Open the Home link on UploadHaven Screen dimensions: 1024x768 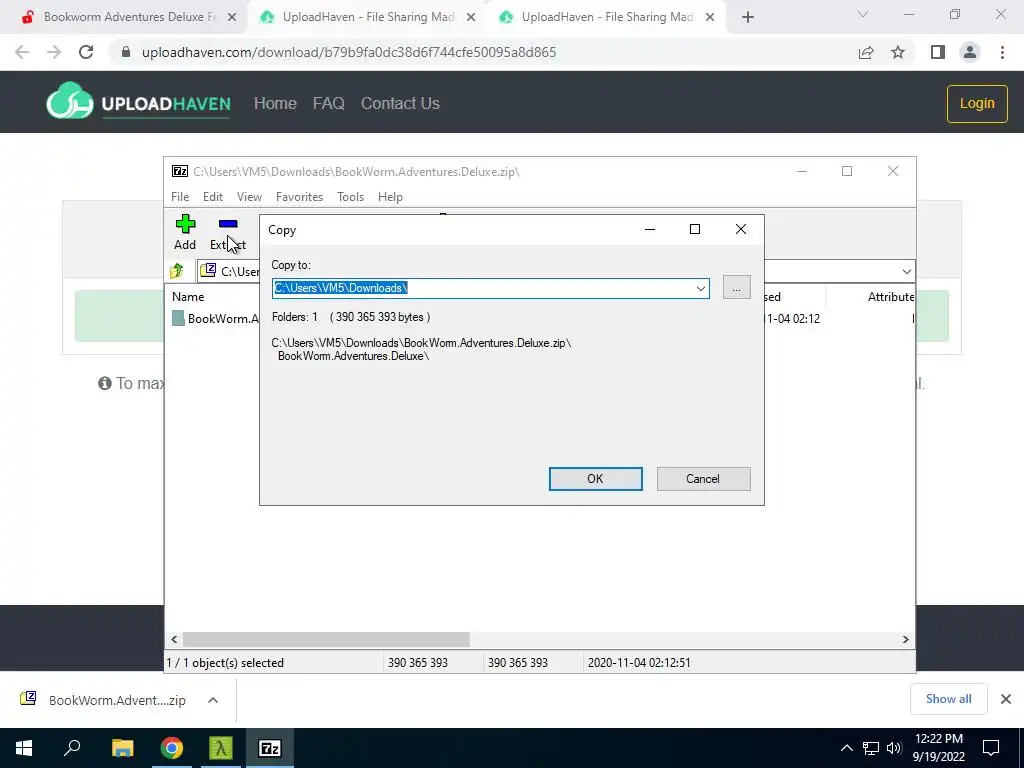[275, 103]
